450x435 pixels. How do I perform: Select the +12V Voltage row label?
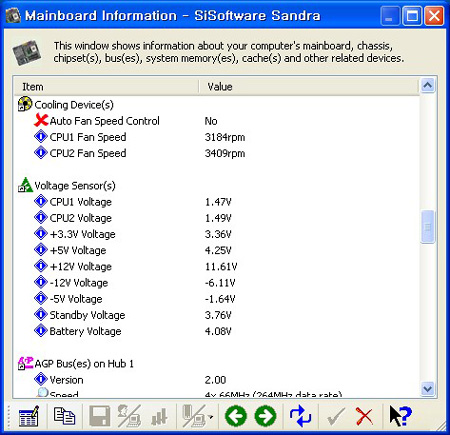point(81,266)
